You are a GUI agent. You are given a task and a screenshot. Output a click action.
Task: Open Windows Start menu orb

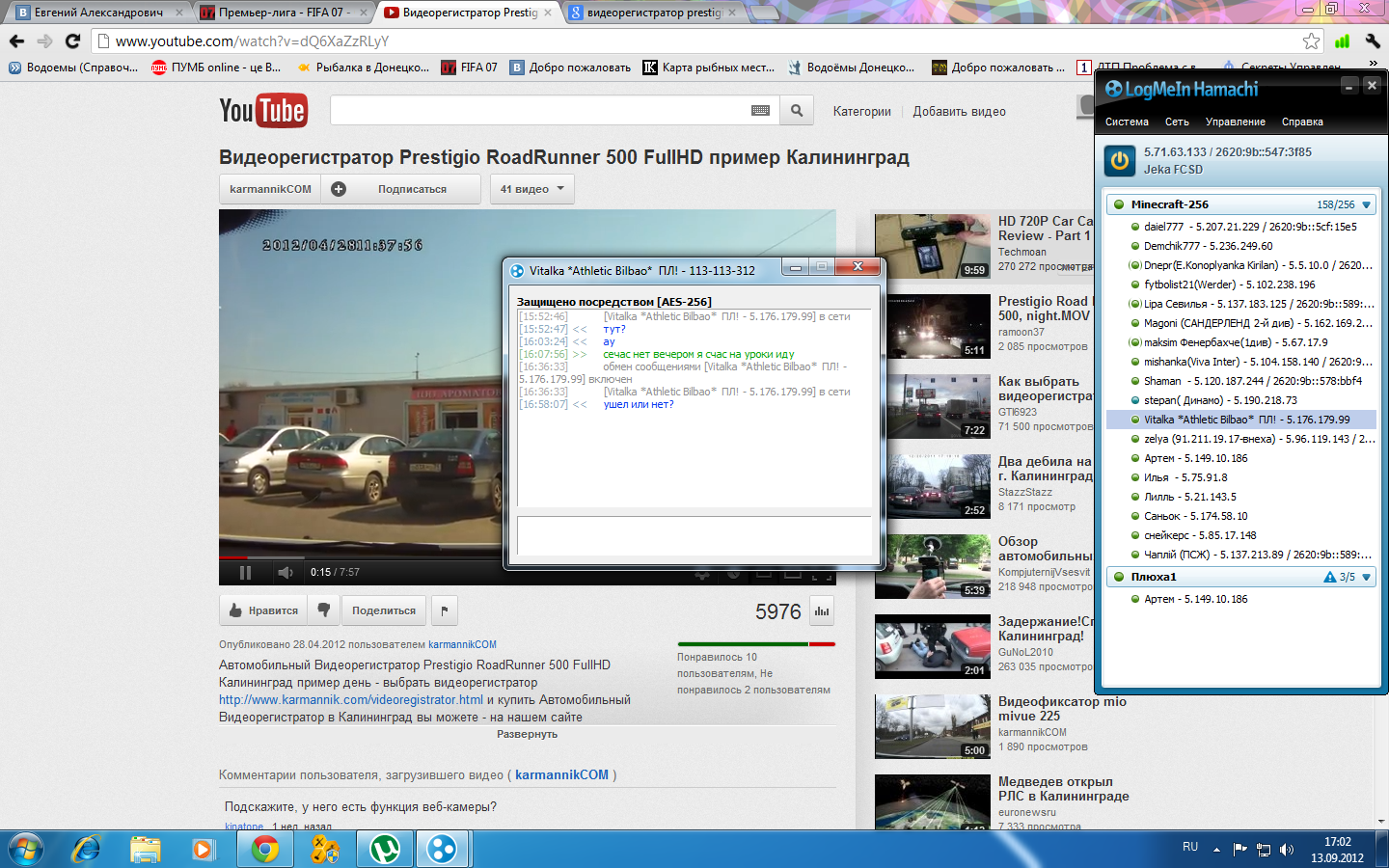tap(26, 849)
